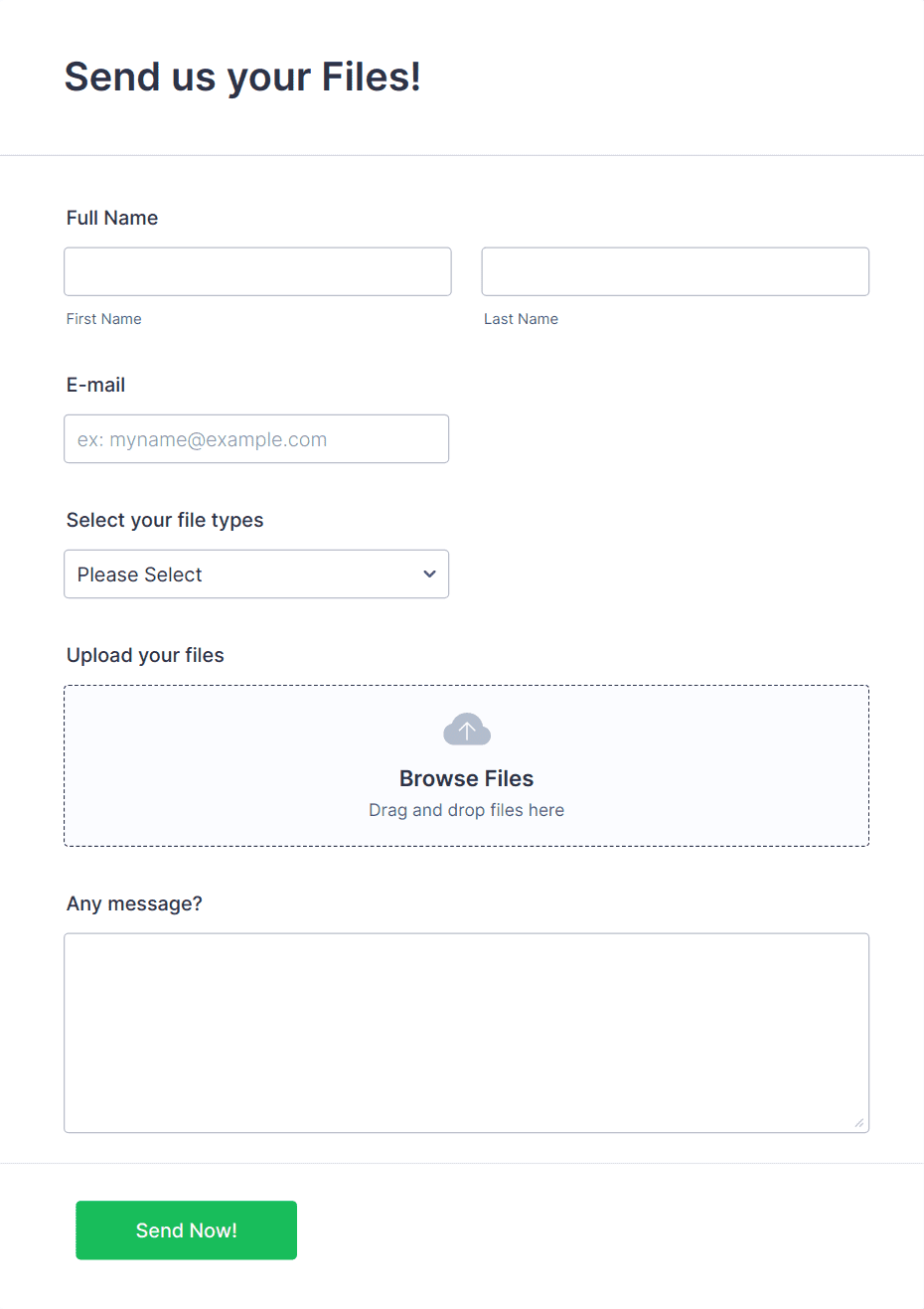Select the First Name input field

click(x=257, y=271)
